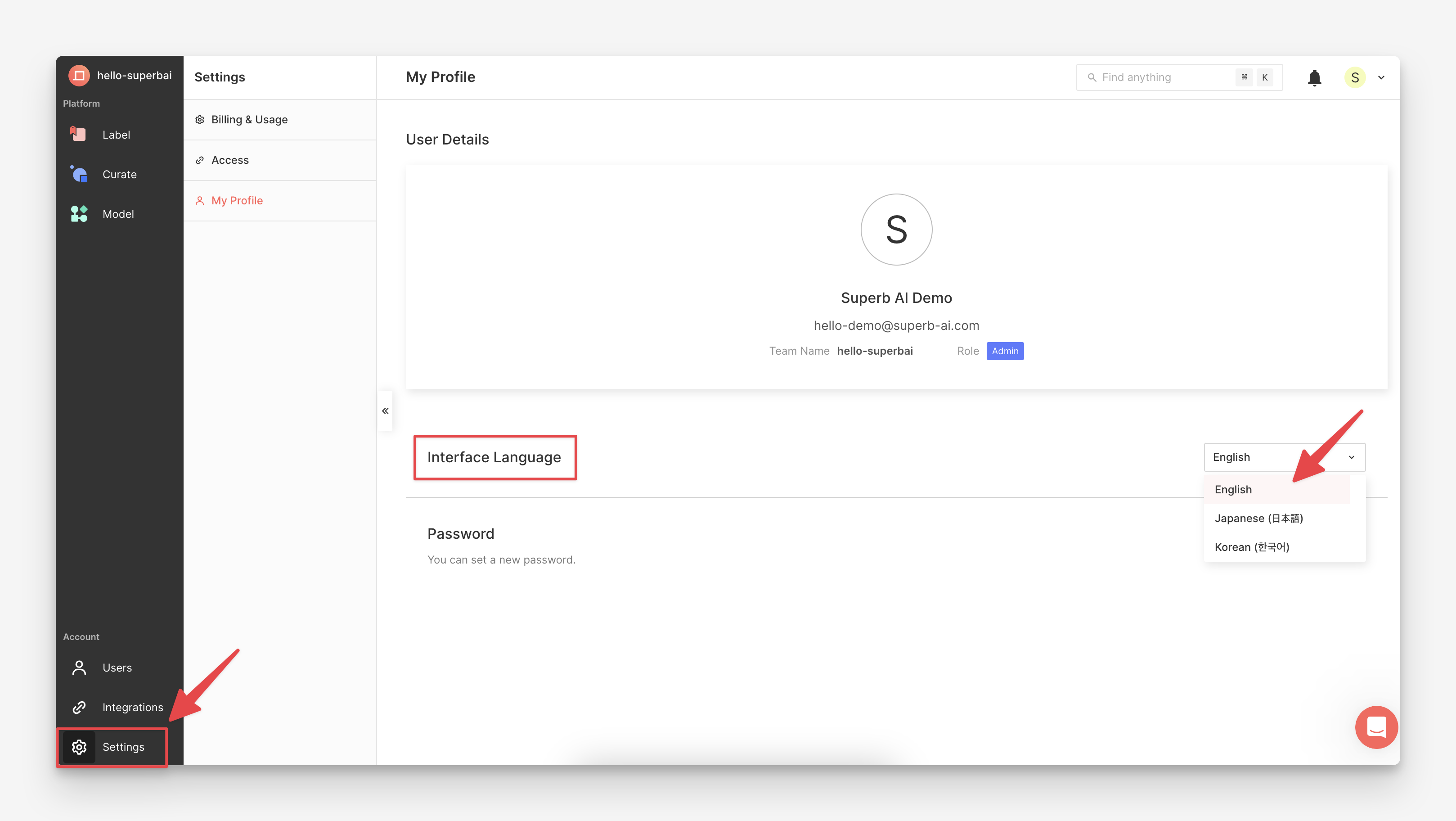This screenshot has height=821, width=1456.
Task: Open notifications bell
Action: pos(1315,77)
